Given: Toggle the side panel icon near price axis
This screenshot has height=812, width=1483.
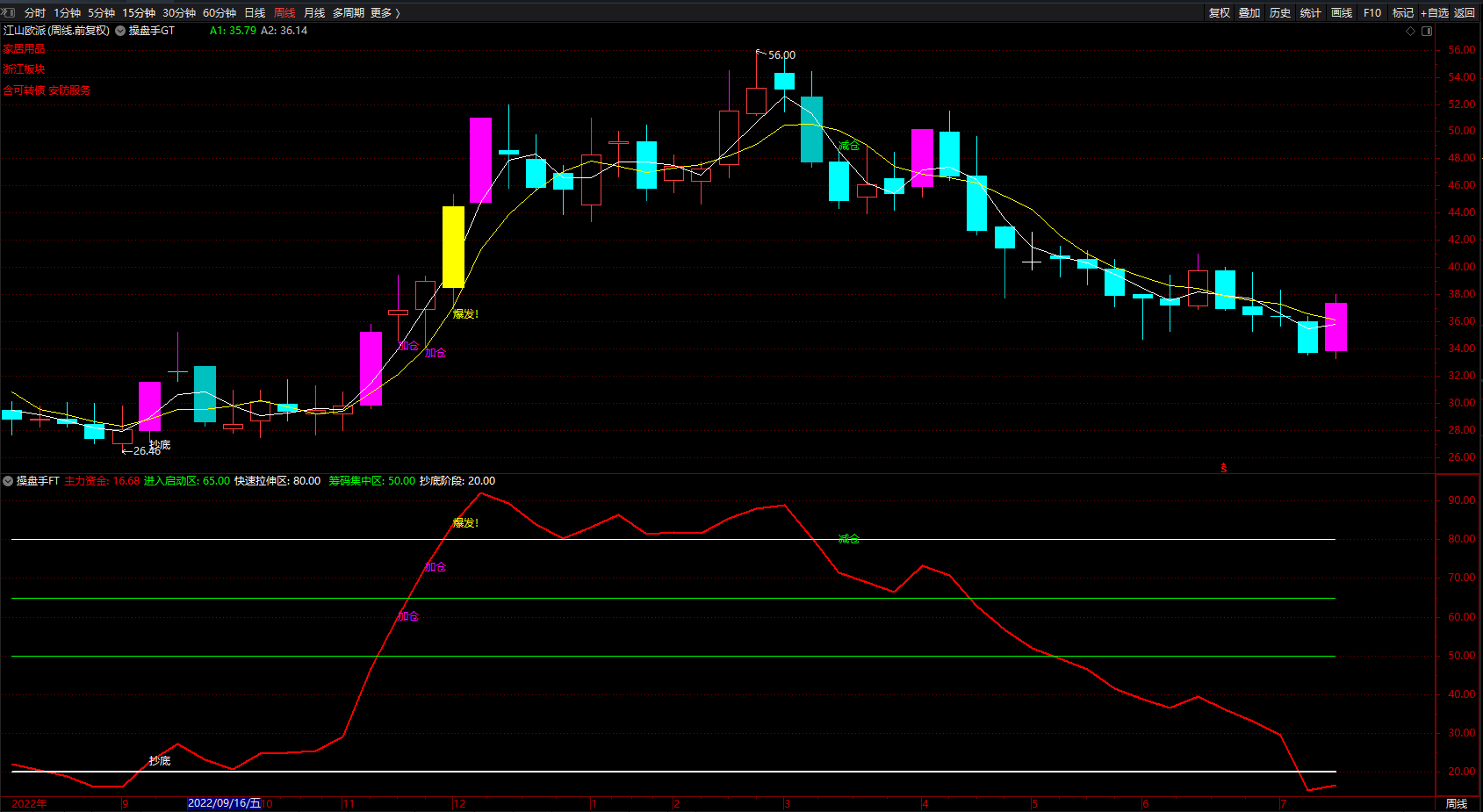Looking at the screenshot, I should coord(1427,31).
